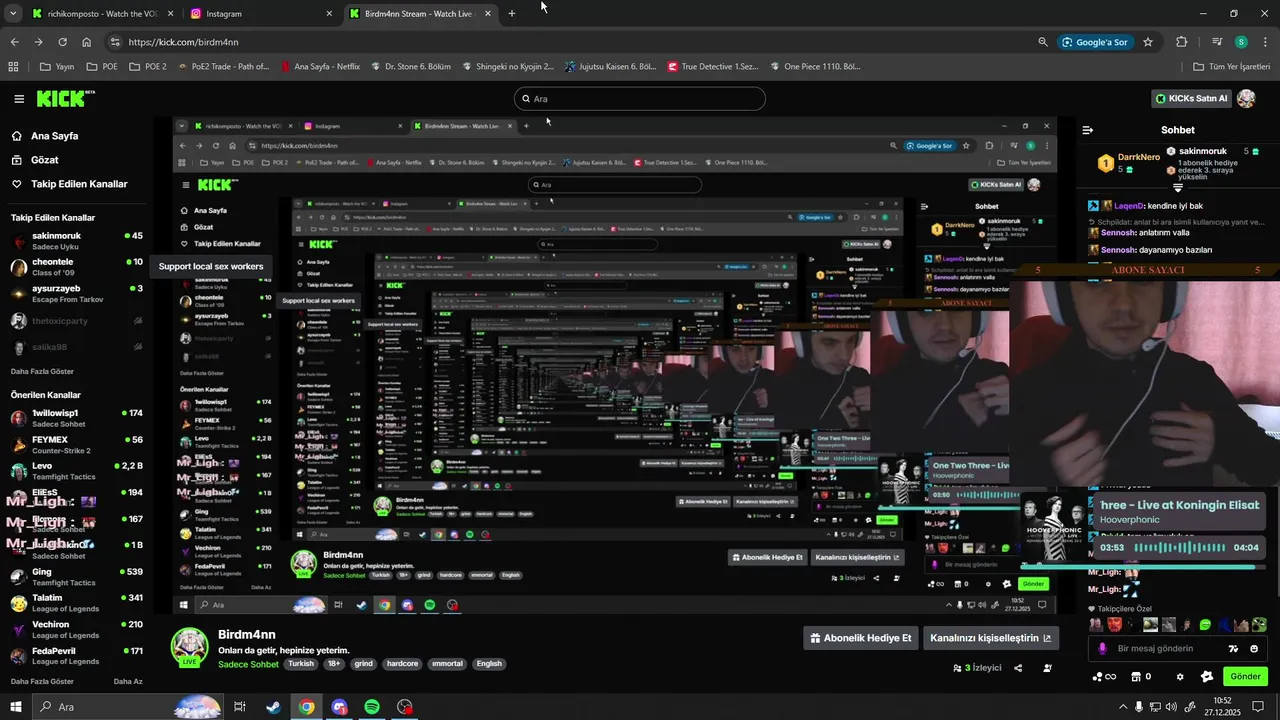Switch to the Instagram browser tab
The height and width of the screenshot is (720, 1280).
[x=262, y=14]
